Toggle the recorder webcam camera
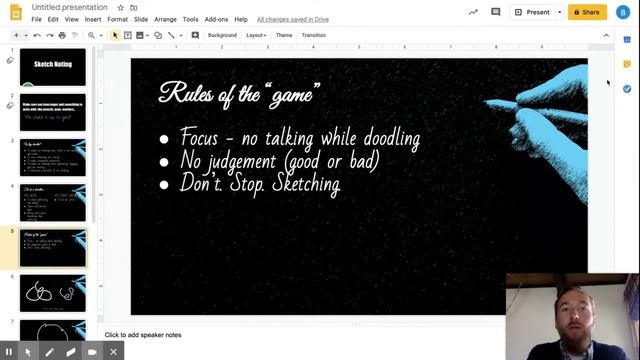640x360 pixels. point(92,351)
